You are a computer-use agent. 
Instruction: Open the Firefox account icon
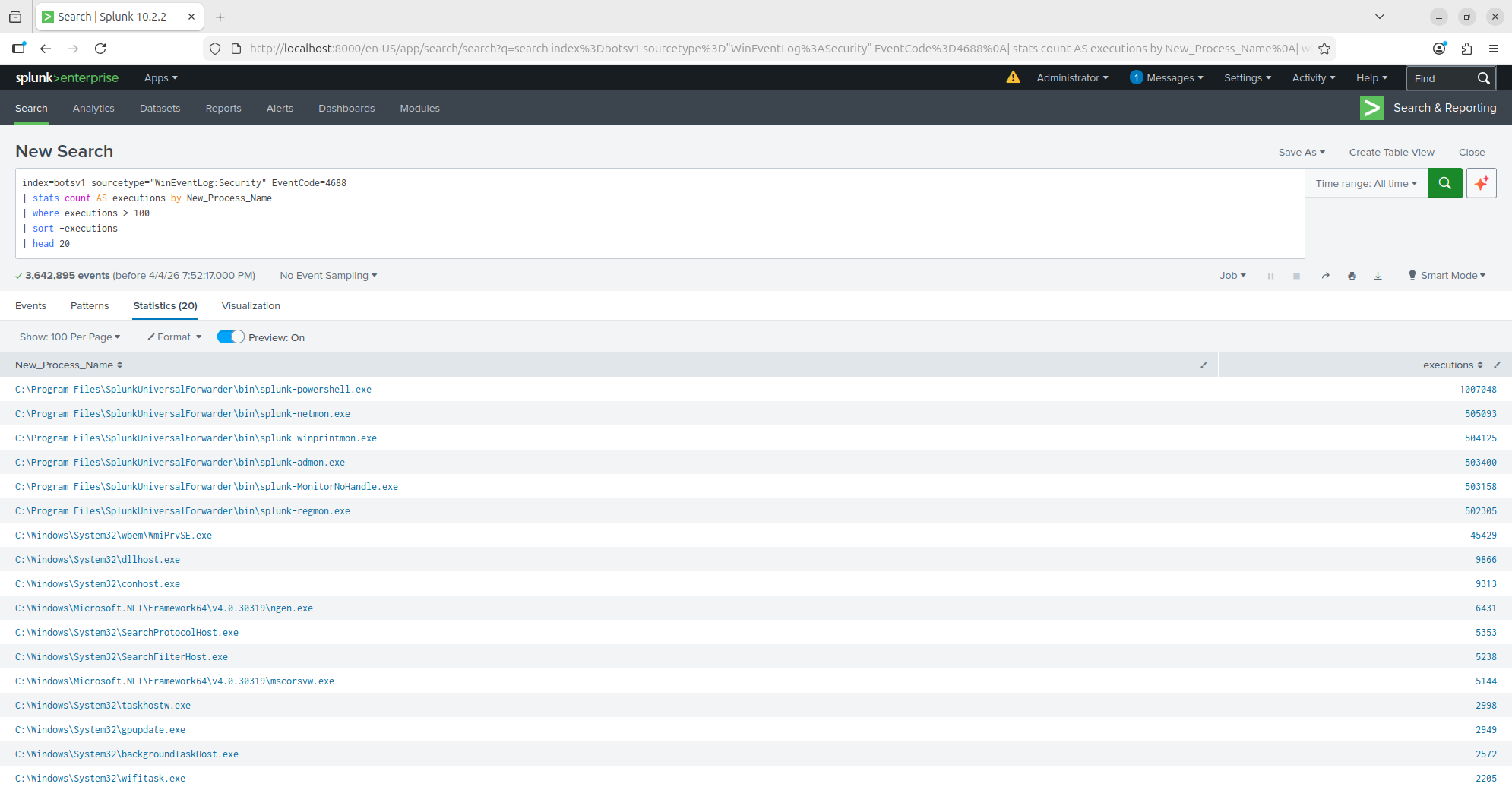1439,49
